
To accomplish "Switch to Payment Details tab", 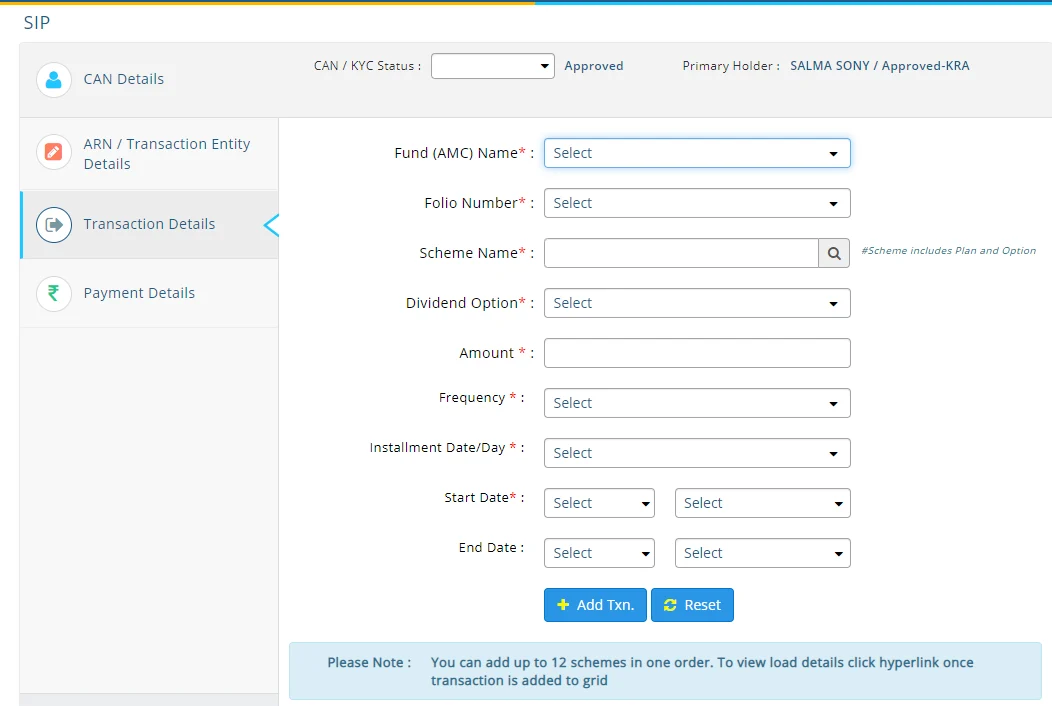I will (x=139, y=293).
